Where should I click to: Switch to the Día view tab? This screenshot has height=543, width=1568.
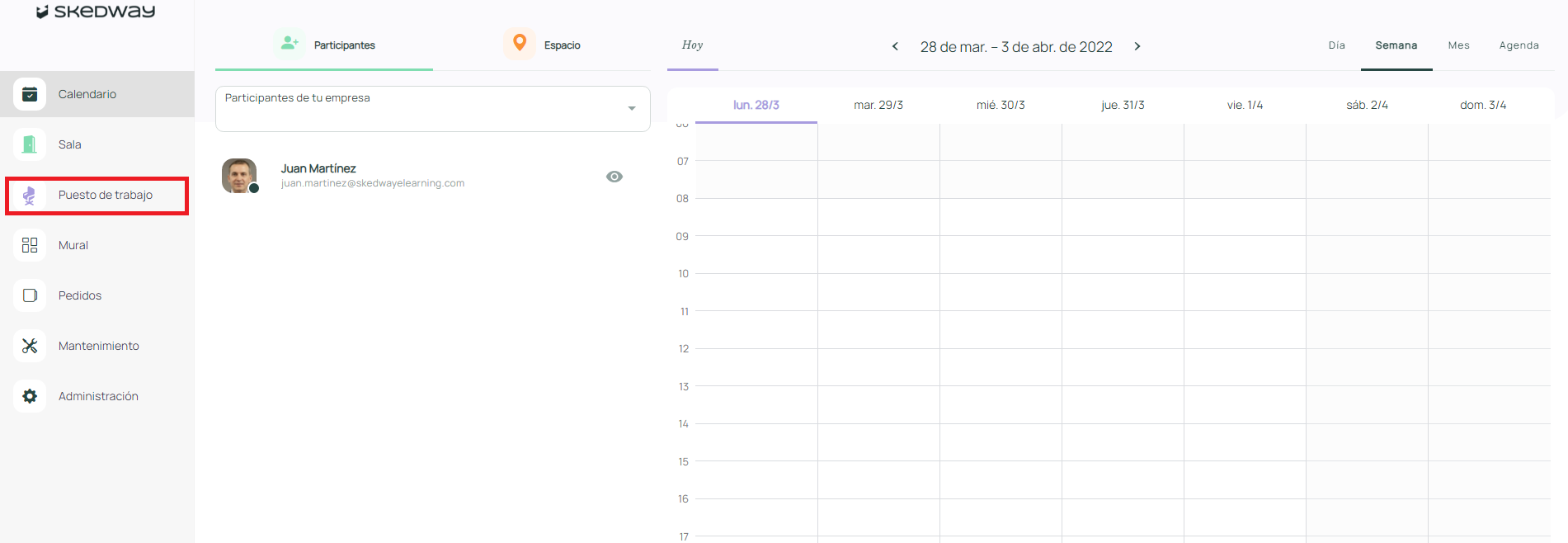(1336, 45)
